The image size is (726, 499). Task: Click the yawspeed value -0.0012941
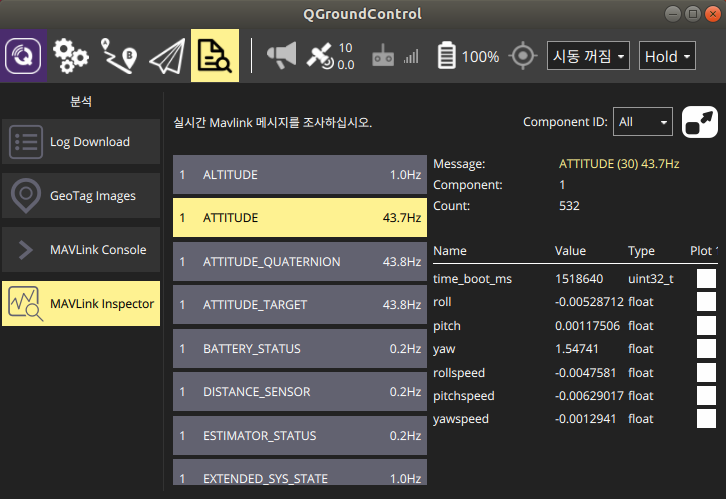[x=586, y=419]
